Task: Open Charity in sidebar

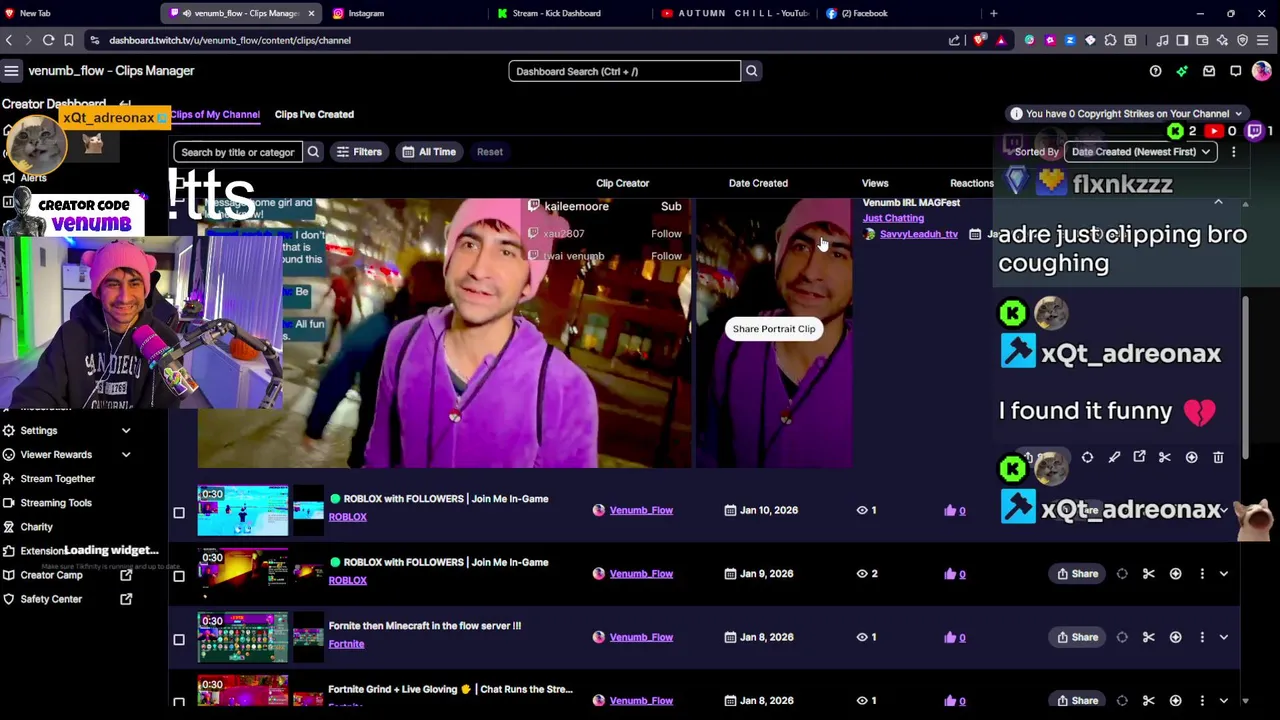Action: coord(36,527)
